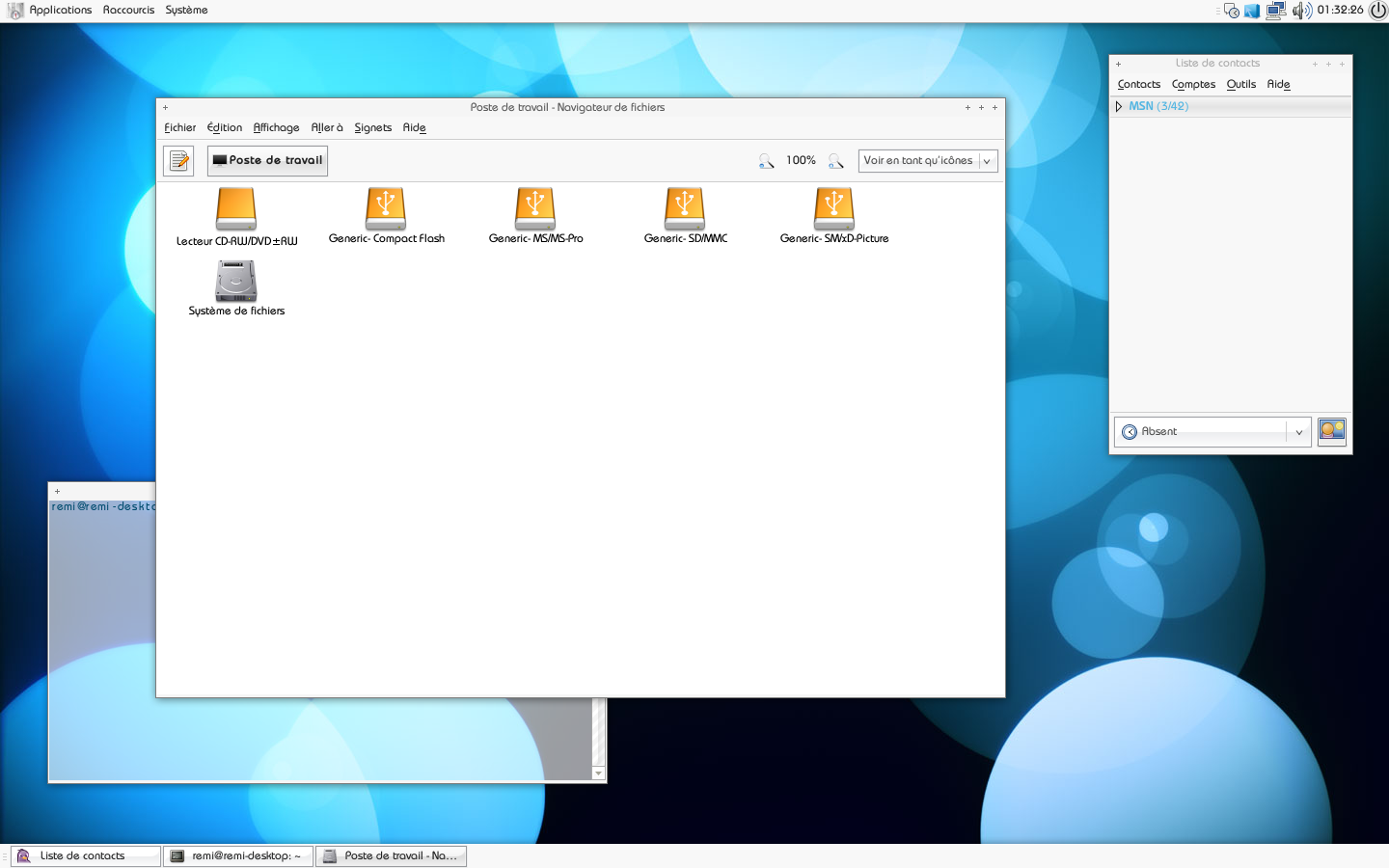Click the chat status tray icon
The height and width of the screenshot is (868, 1389).
click(x=1231, y=11)
